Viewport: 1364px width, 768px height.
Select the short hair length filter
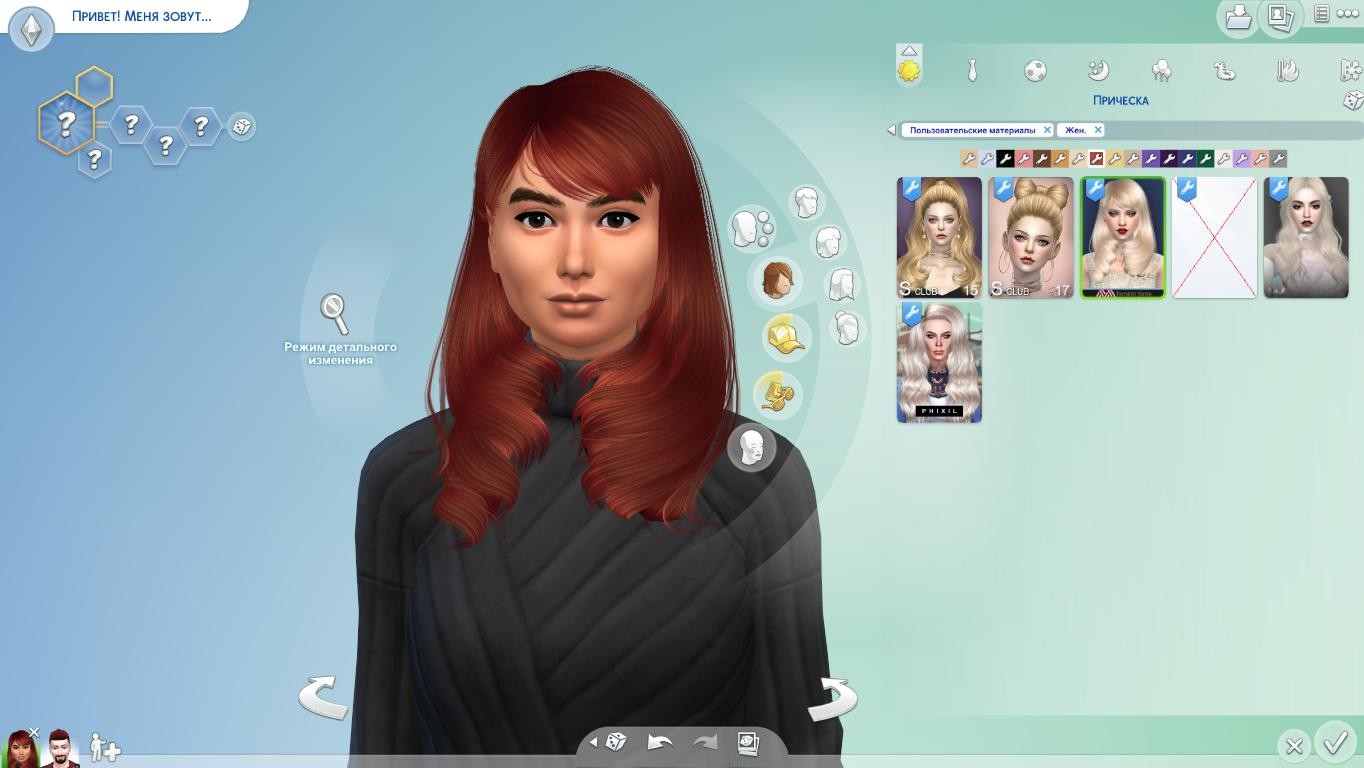(807, 202)
